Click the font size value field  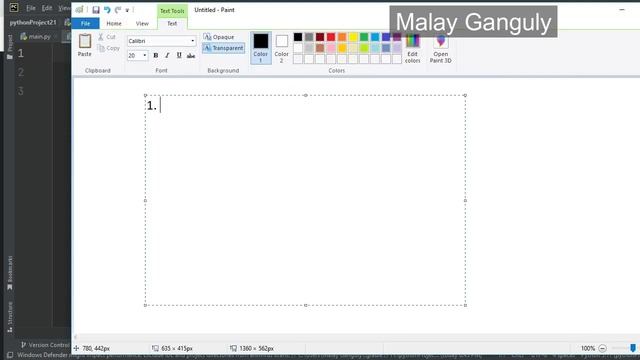click(134, 56)
